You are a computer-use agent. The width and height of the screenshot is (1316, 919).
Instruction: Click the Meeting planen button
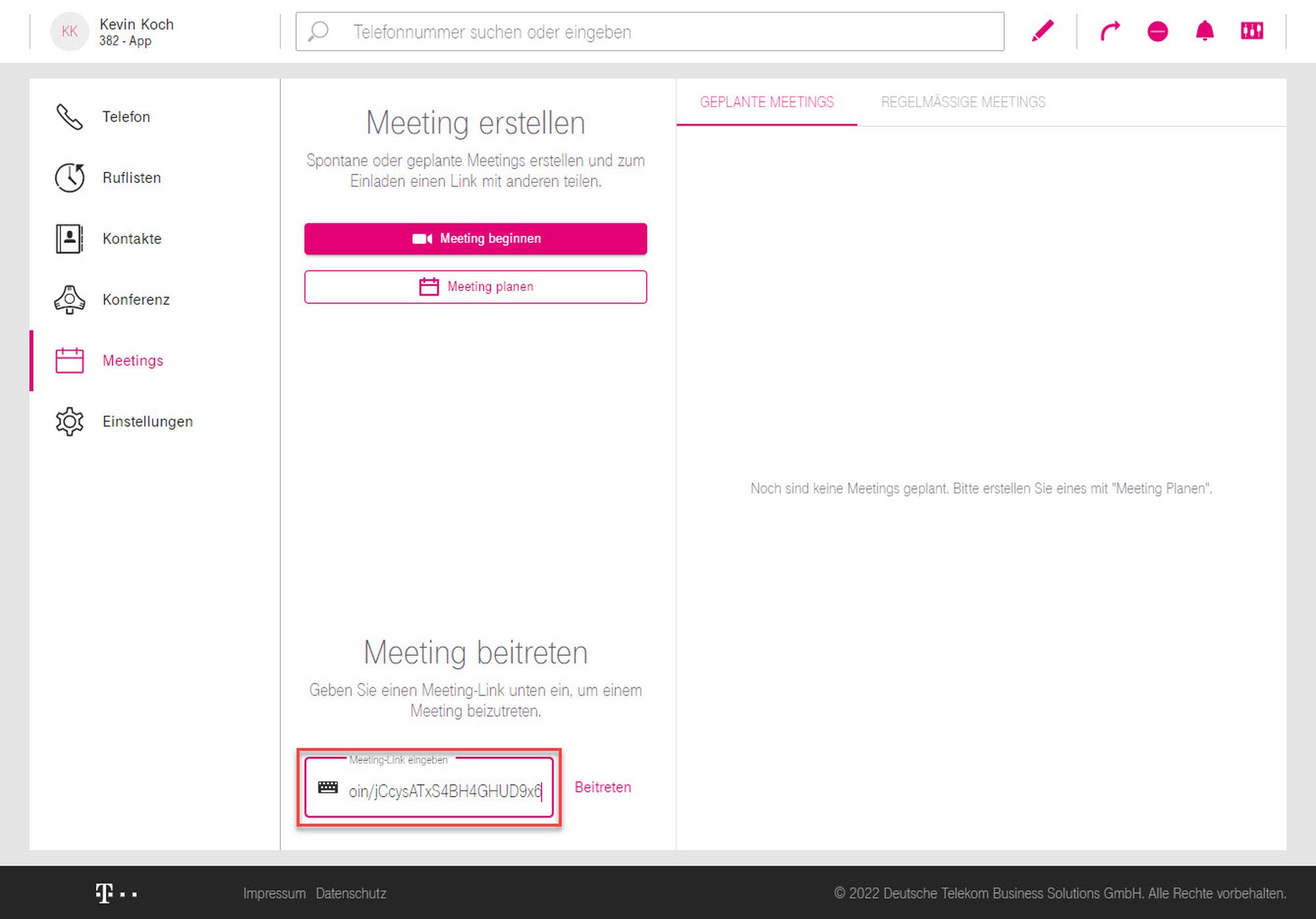475,287
